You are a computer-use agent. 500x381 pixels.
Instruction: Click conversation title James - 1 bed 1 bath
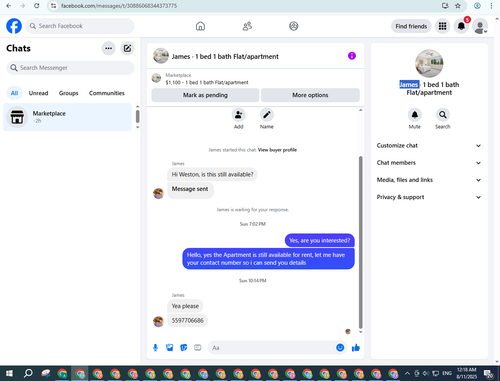tap(225, 56)
